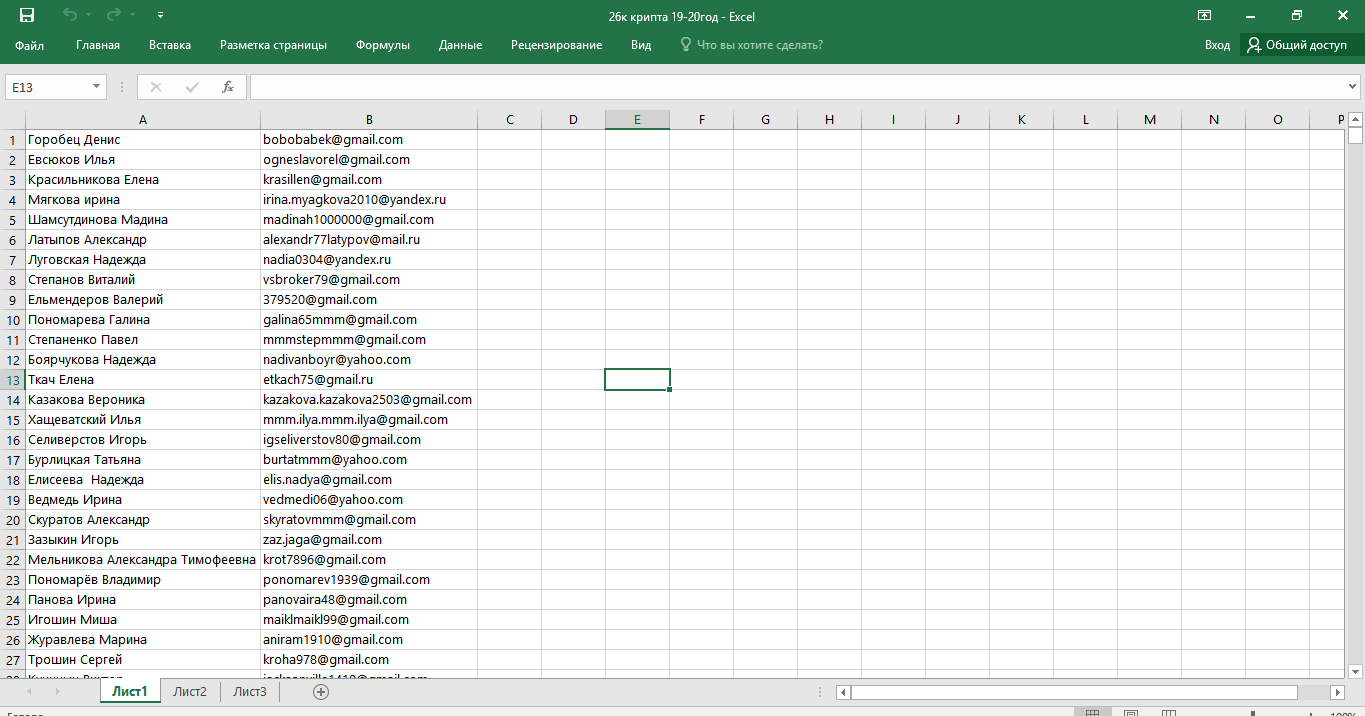Click the vertical scrollbar thumb
This screenshot has height=716, width=1365.
(1355, 136)
